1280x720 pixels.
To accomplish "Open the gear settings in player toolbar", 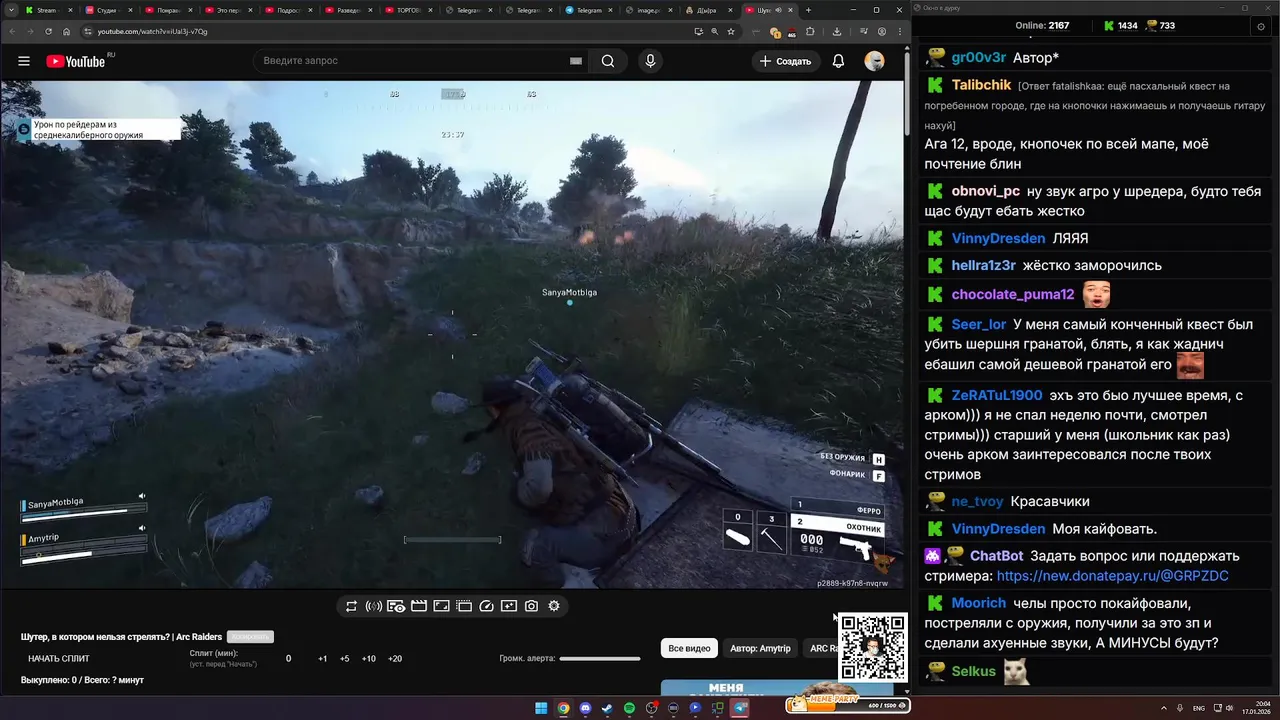I will (554, 606).
